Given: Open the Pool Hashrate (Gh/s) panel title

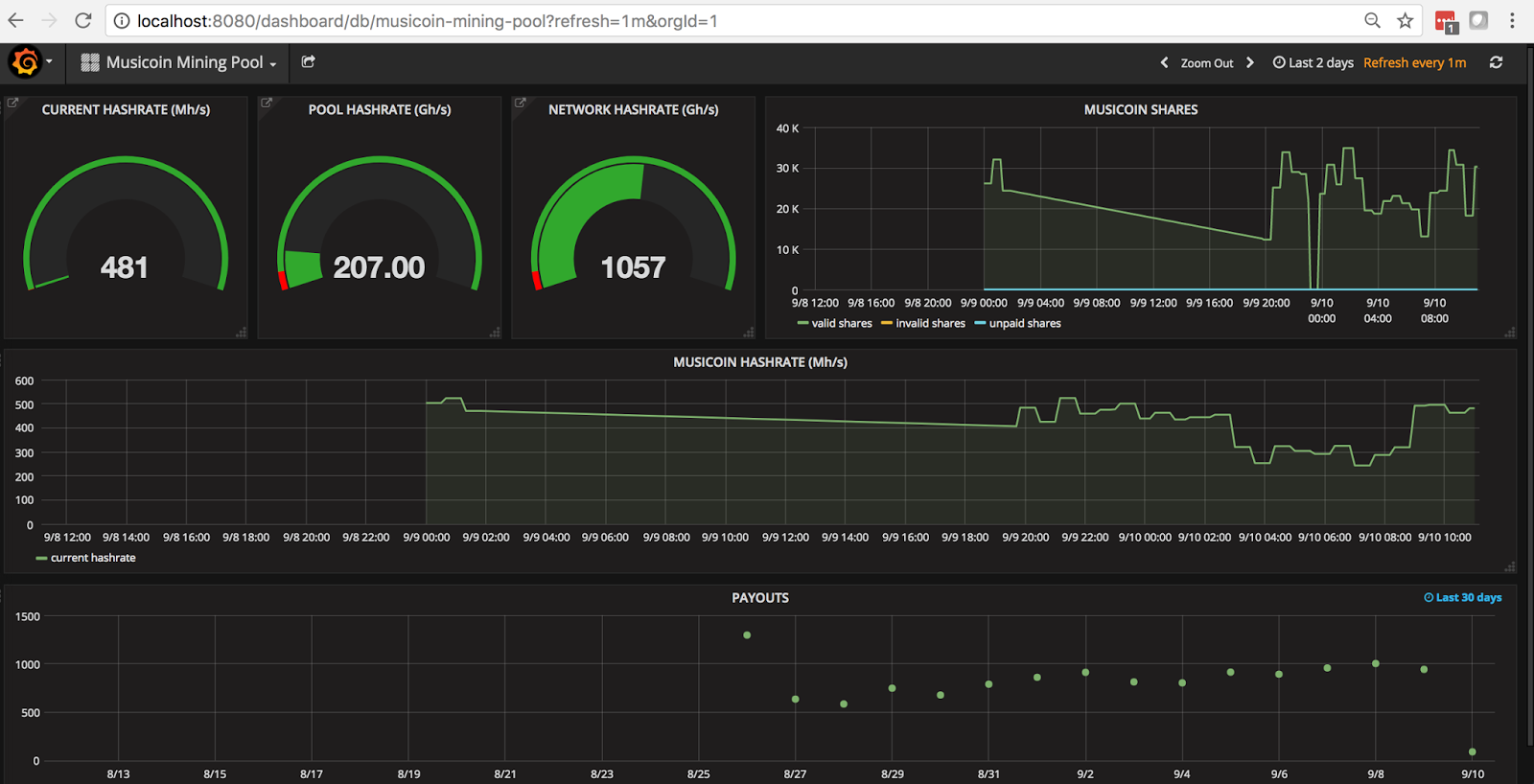Looking at the screenshot, I should click(x=380, y=109).
